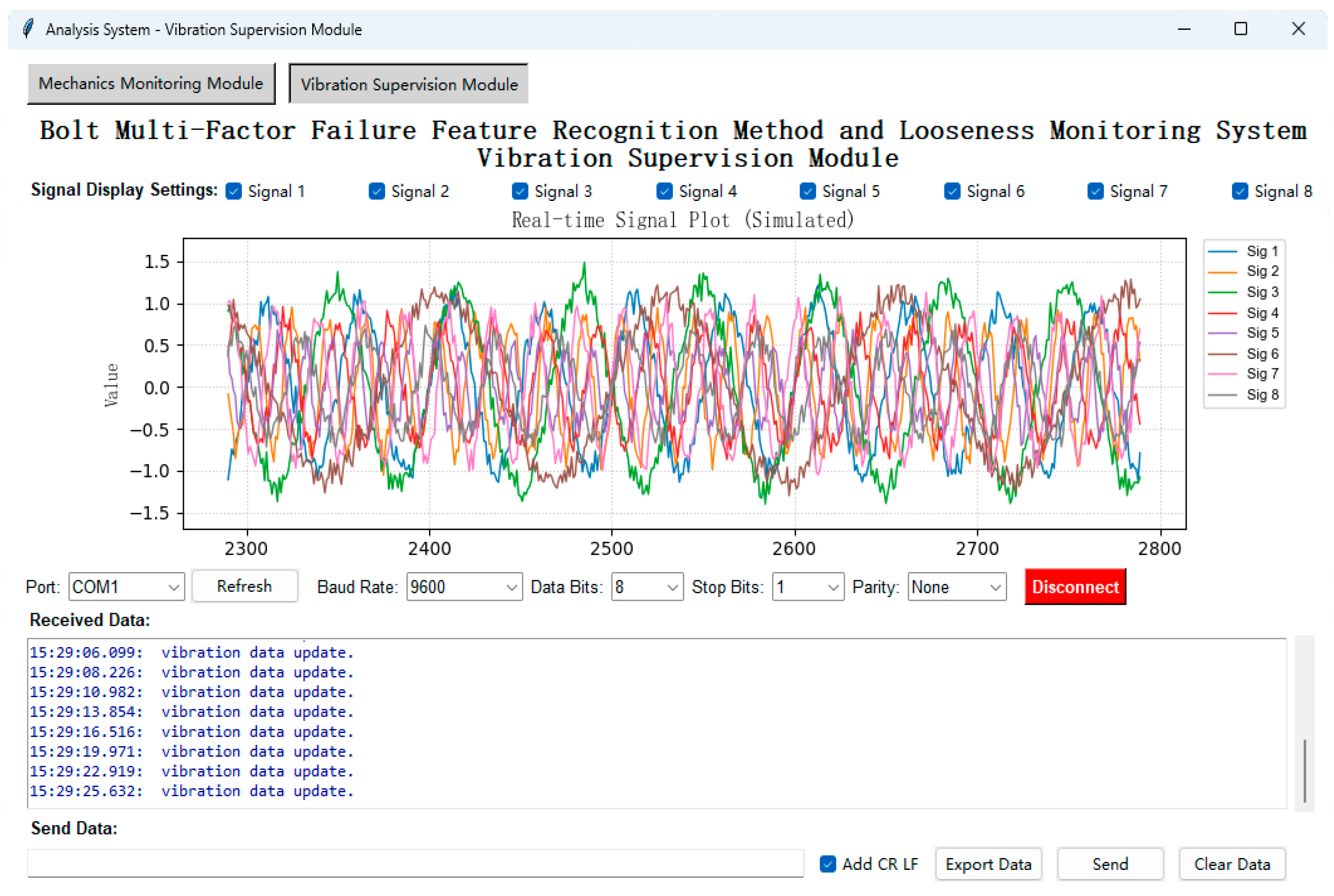Click the feather app icon in title bar

pyautogui.click(x=28, y=28)
